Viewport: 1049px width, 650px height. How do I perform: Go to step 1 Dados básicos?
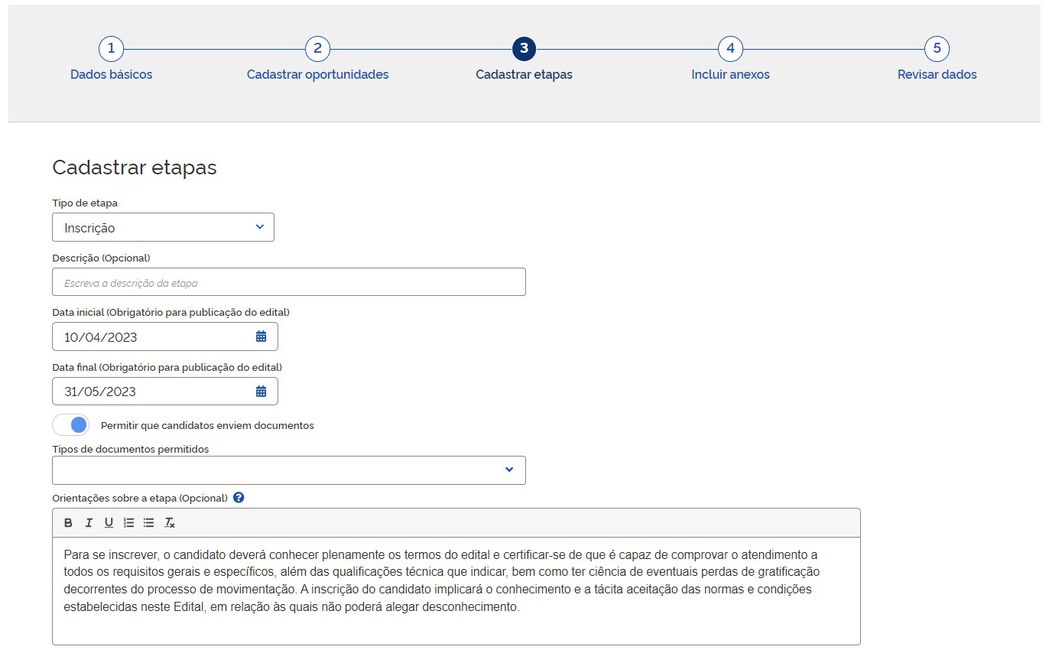pos(111,49)
